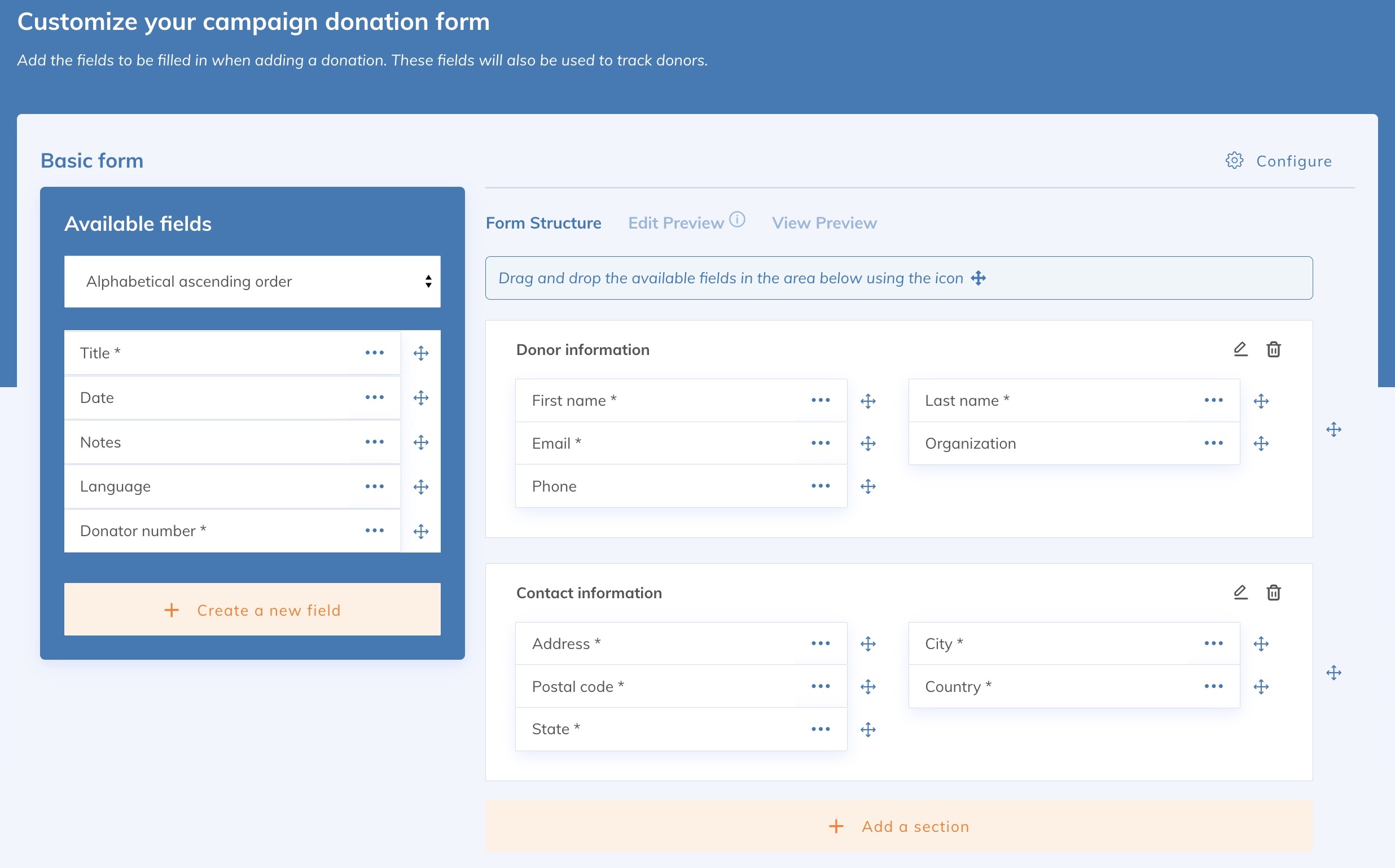Image resolution: width=1395 pixels, height=868 pixels.
Task: Switch to the View Preview tab
Action: click(x=824, y=223)
